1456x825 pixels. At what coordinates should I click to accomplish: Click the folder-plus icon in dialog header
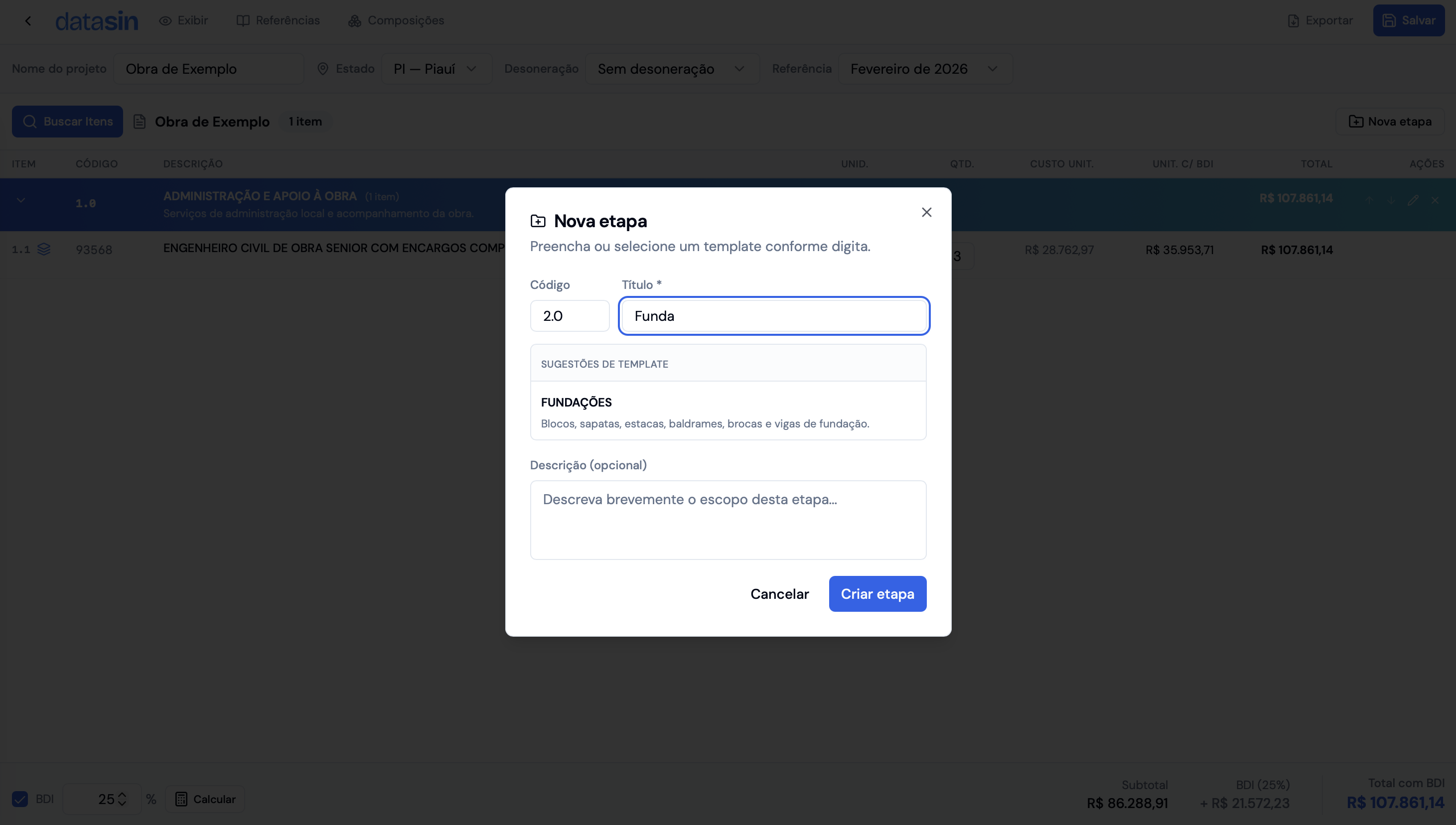click(538, 221)
